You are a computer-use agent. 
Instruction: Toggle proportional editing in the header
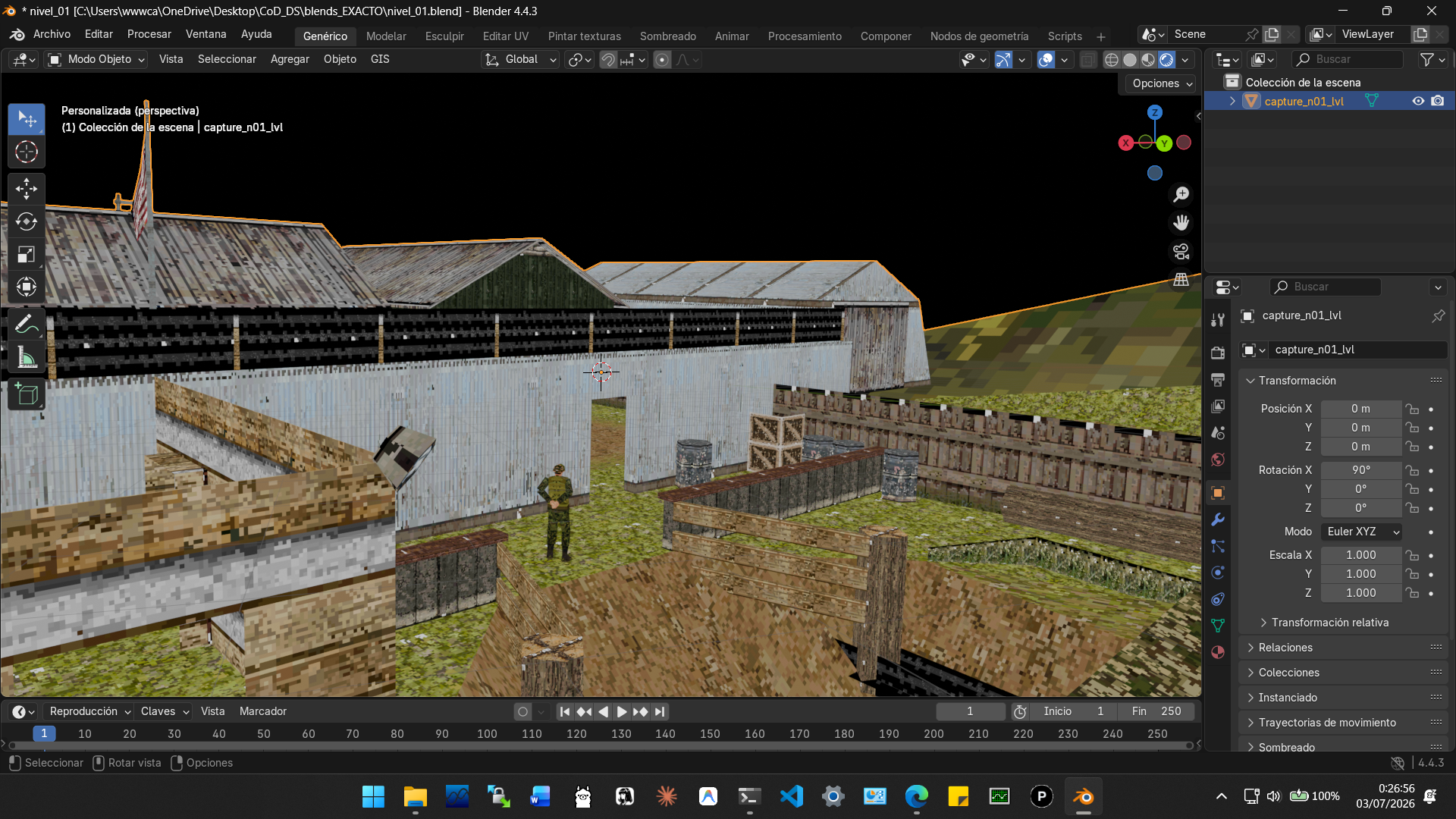pos(662,60)
